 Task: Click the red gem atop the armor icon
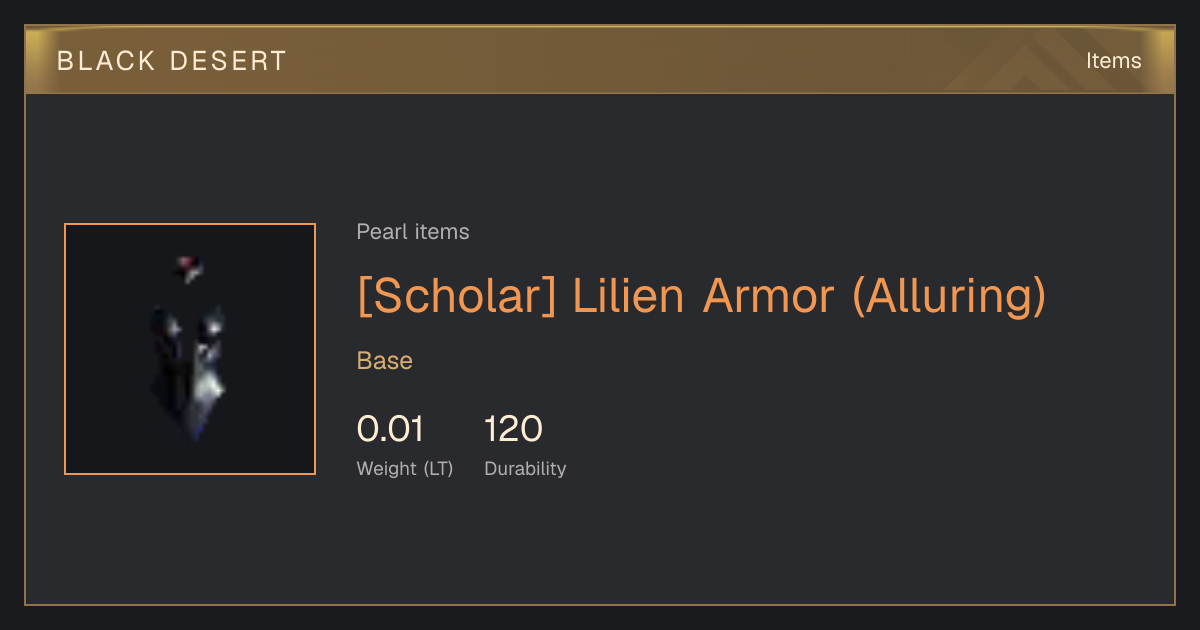189,267
